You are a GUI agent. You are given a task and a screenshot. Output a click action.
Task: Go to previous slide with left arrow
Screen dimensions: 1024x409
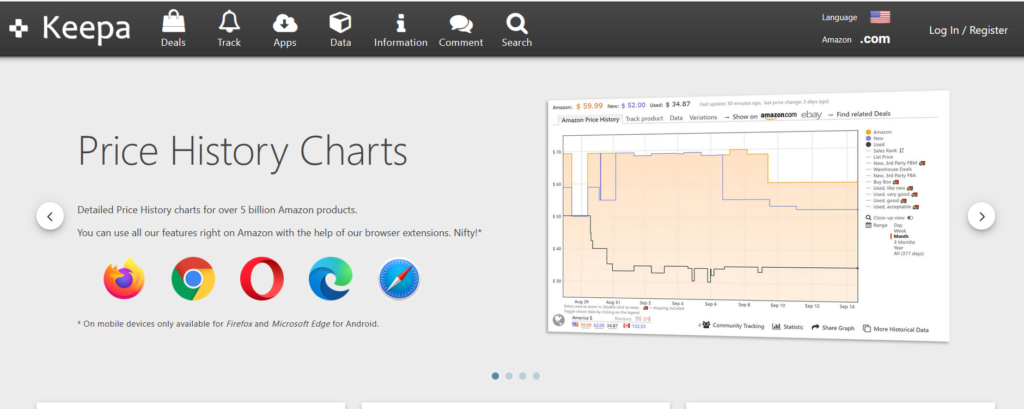pyautogui.click(x=50, y=216)
